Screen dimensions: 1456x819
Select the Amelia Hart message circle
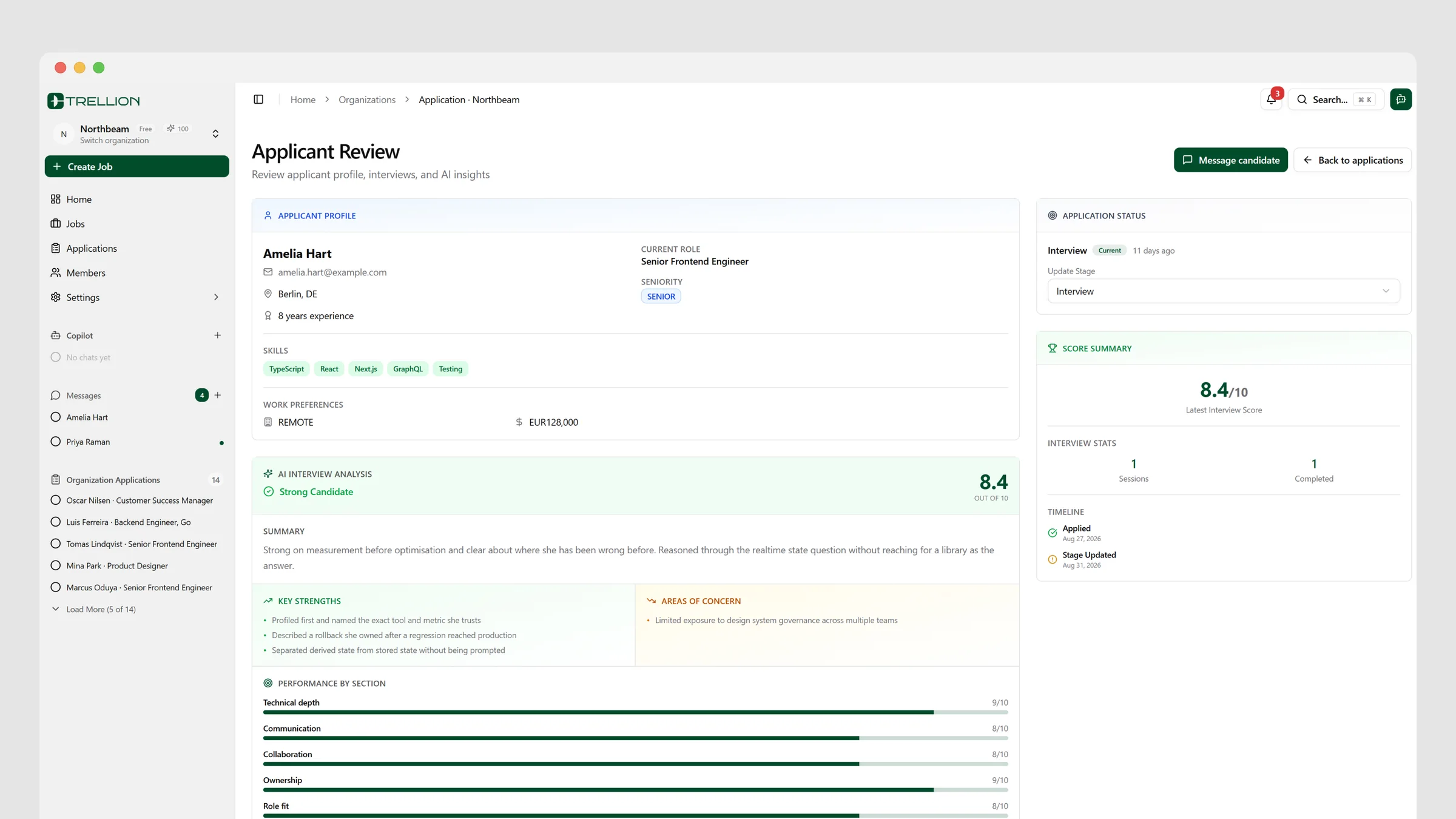(x=56, y=417)
